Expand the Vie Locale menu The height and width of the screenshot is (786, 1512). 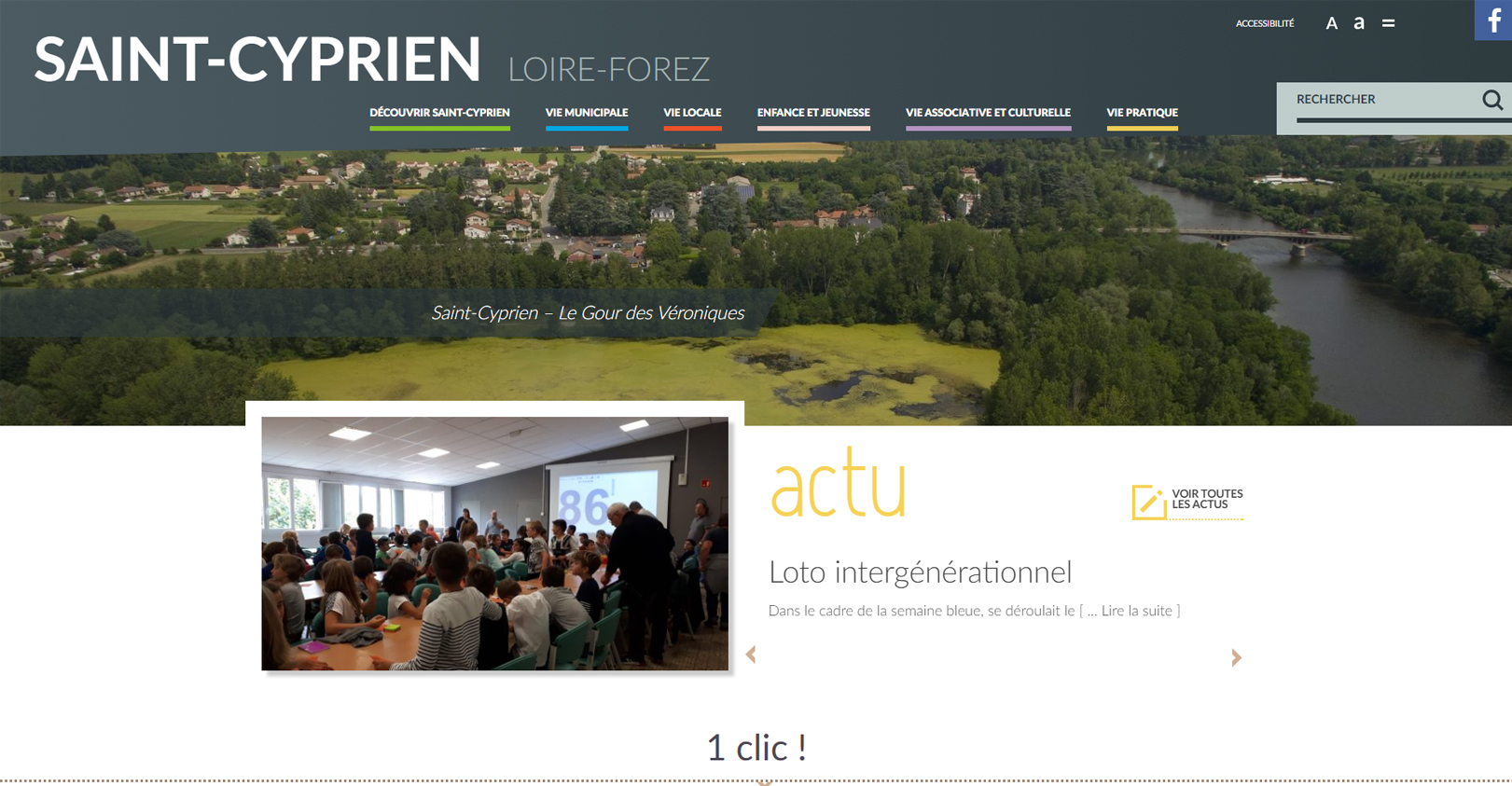click(692, 113)
